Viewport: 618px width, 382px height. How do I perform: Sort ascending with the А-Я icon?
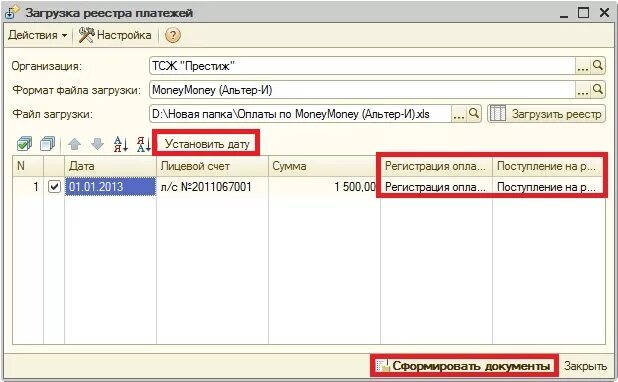121,144
